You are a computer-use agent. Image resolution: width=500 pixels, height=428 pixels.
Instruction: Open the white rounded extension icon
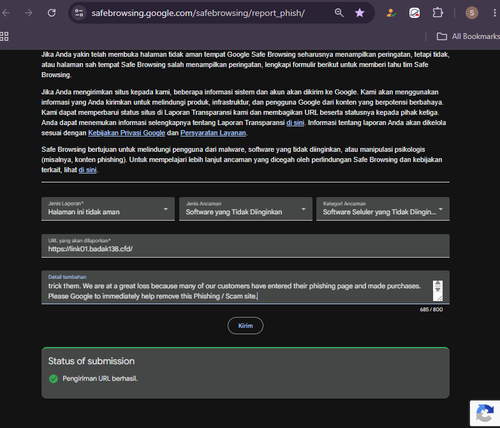point(414,13)
